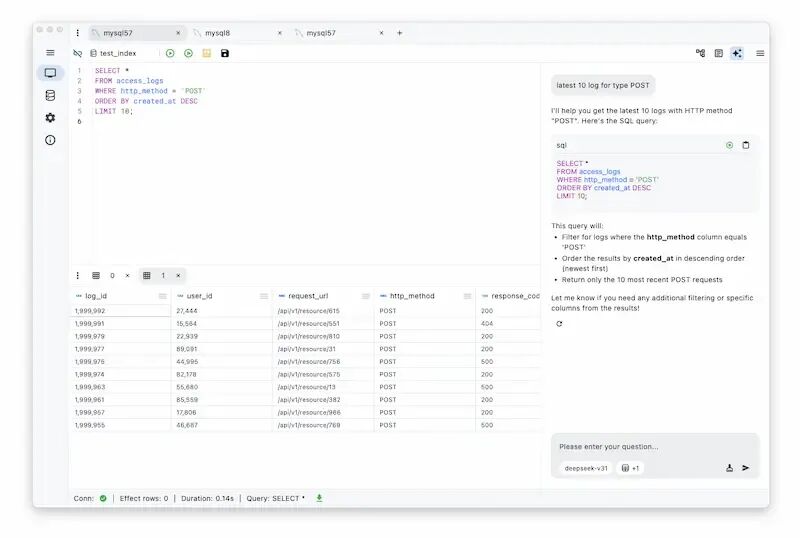Viewport: 800px width, 538px height.
Task: Open the hamburger menu in left sidebar
Action: click(50, 53)
